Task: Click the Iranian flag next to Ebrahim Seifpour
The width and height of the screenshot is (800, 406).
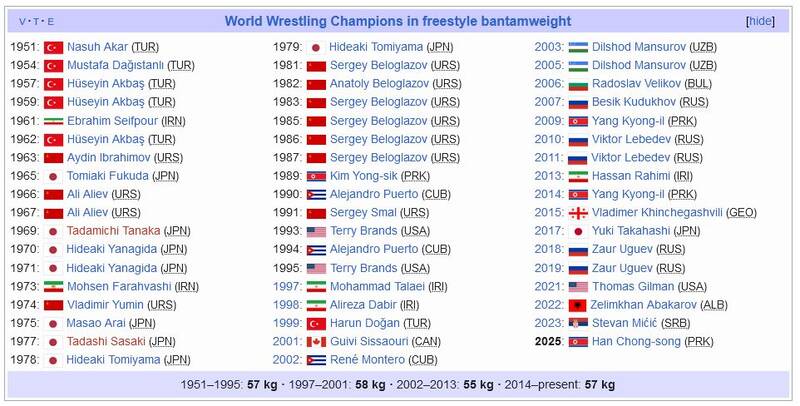Action: point(53,120)
